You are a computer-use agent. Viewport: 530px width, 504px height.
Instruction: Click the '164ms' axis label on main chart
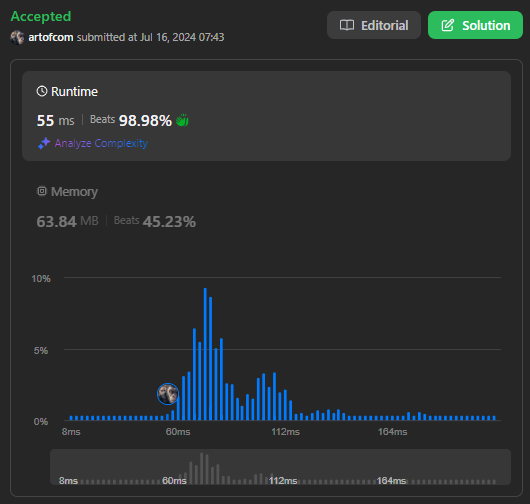(x=392, y=432)
